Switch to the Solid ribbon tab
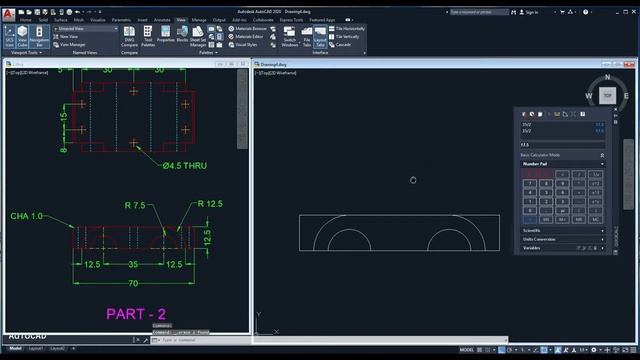The image size is (640, 360). click(43, 20)
